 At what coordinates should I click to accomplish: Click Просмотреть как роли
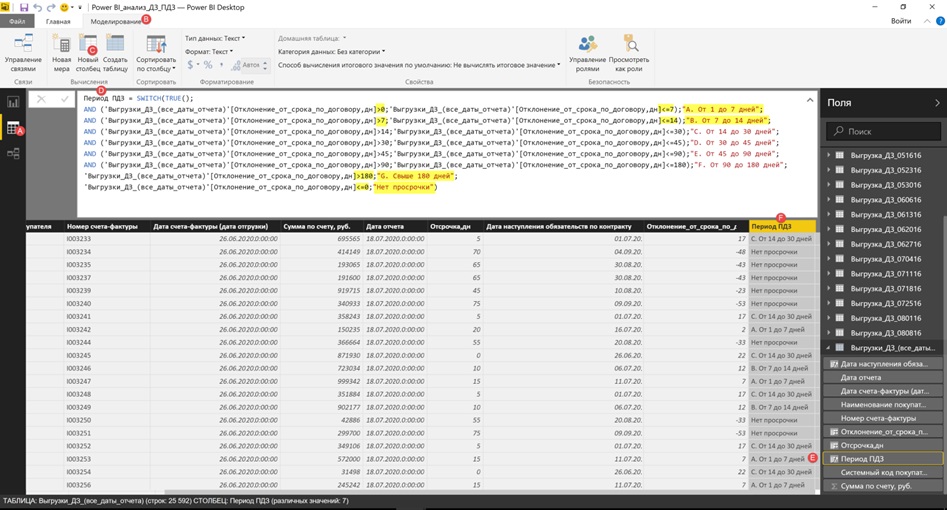(x=629, y=54)
